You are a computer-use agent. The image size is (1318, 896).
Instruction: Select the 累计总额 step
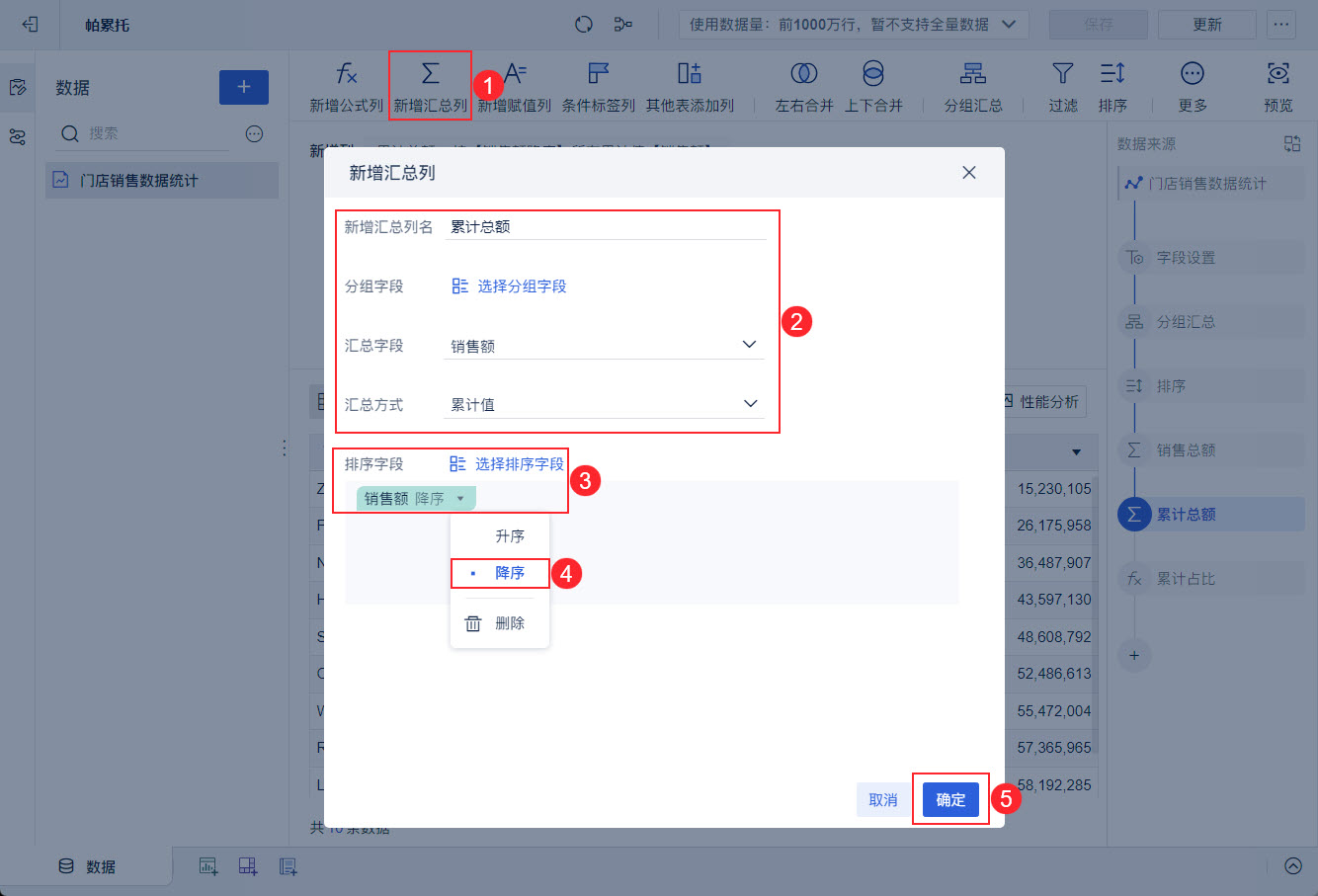[1213, 515]
